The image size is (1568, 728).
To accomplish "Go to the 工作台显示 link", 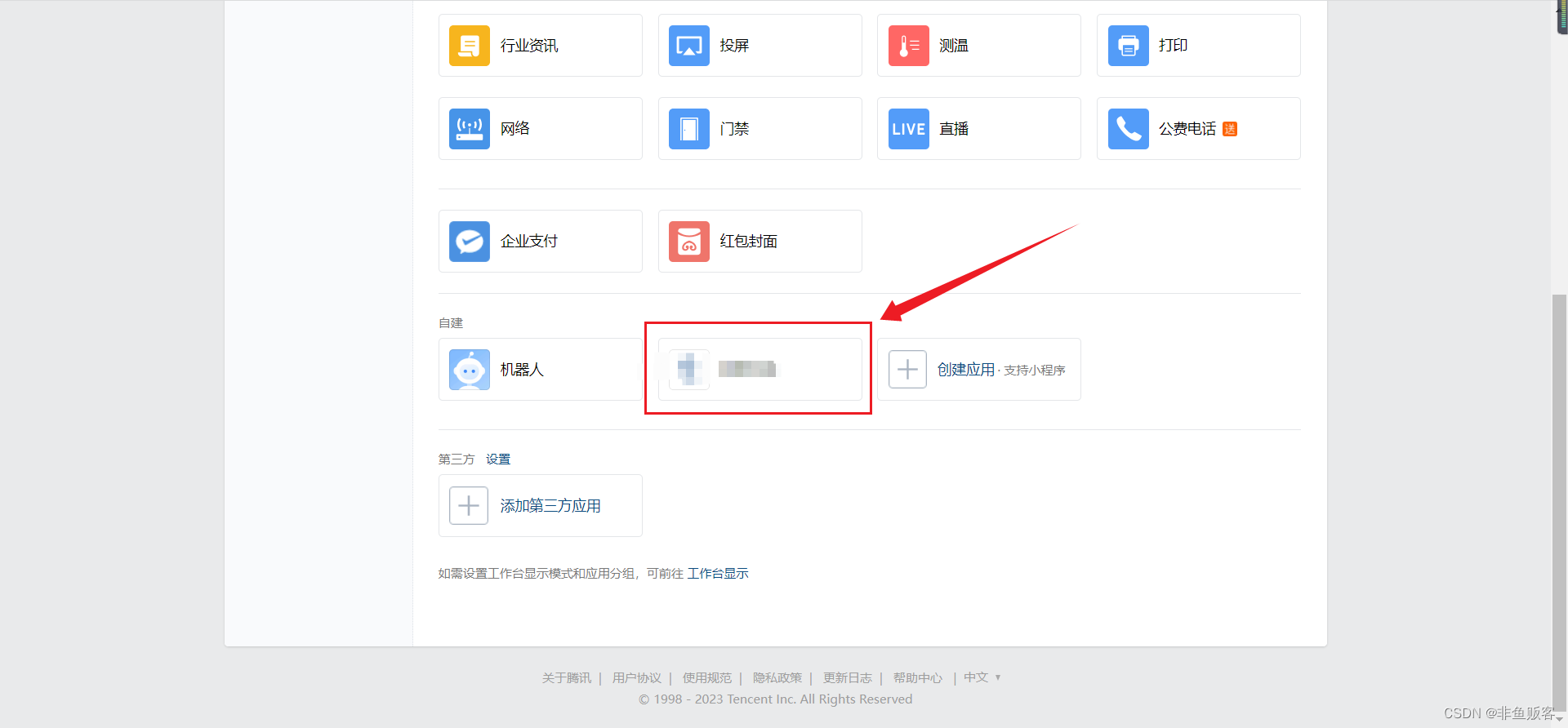I will click(718, 574).
